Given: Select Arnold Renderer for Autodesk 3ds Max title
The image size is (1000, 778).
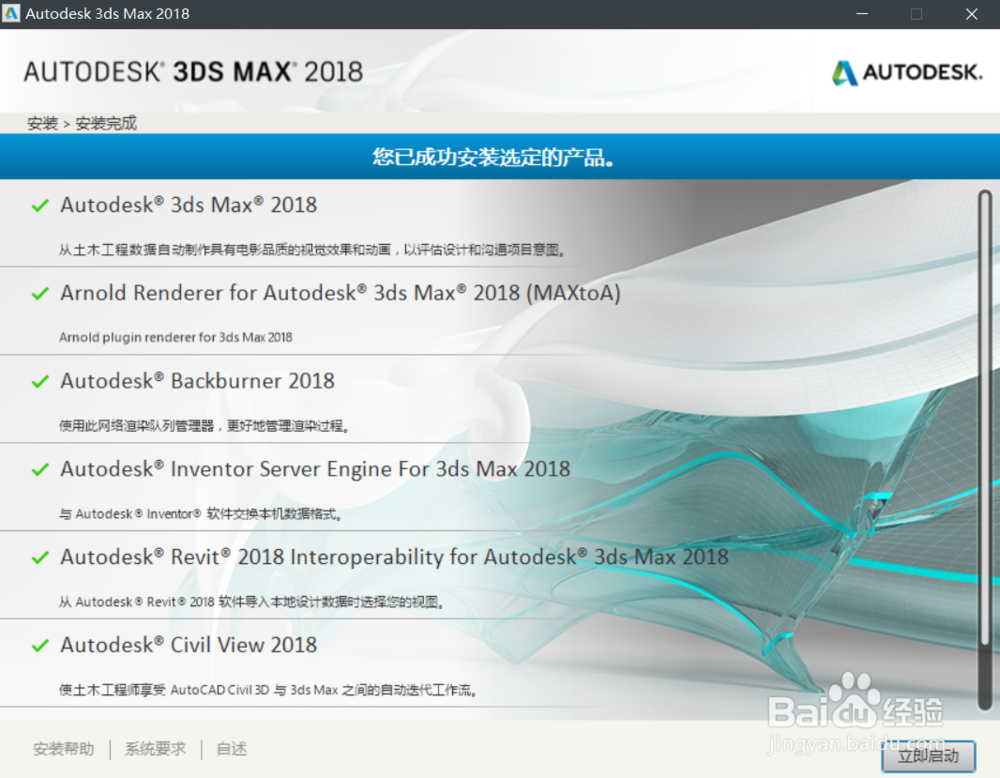Looking at the screenshot, I should pyautogui.click(x=340, y=293).
